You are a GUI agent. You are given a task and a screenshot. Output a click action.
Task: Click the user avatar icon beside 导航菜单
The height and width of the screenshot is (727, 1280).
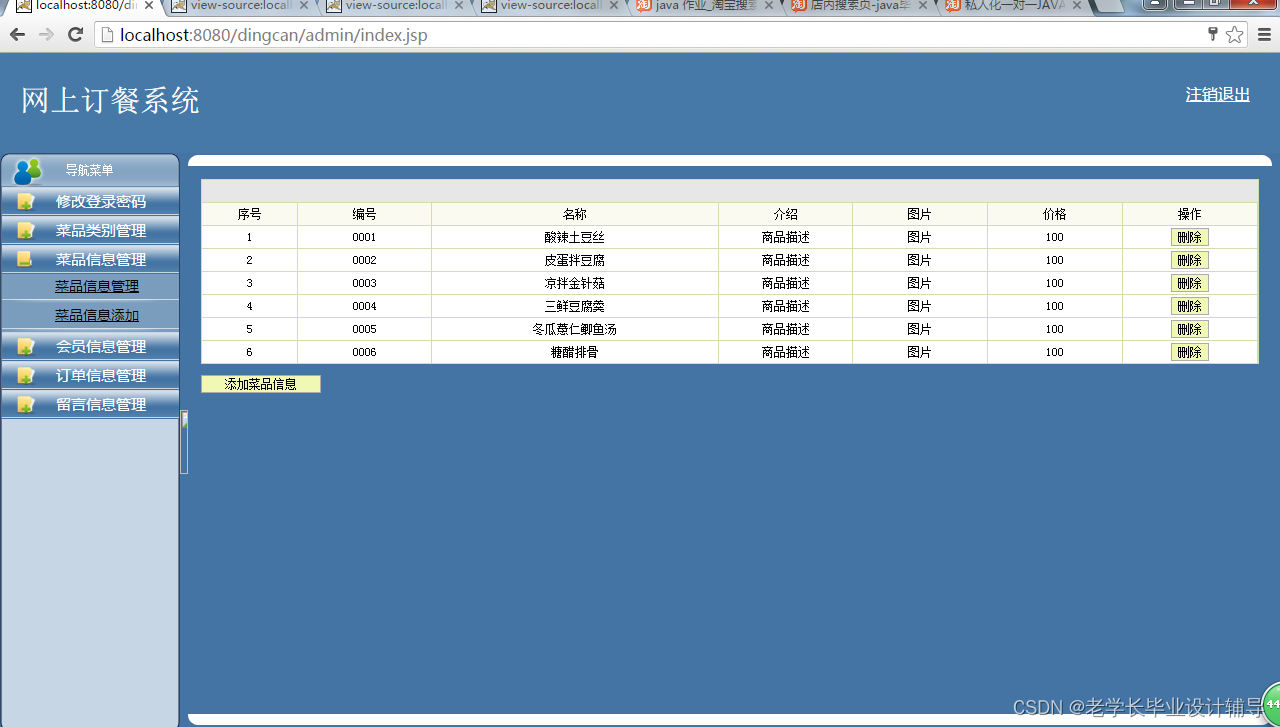[x=27, y=171]
